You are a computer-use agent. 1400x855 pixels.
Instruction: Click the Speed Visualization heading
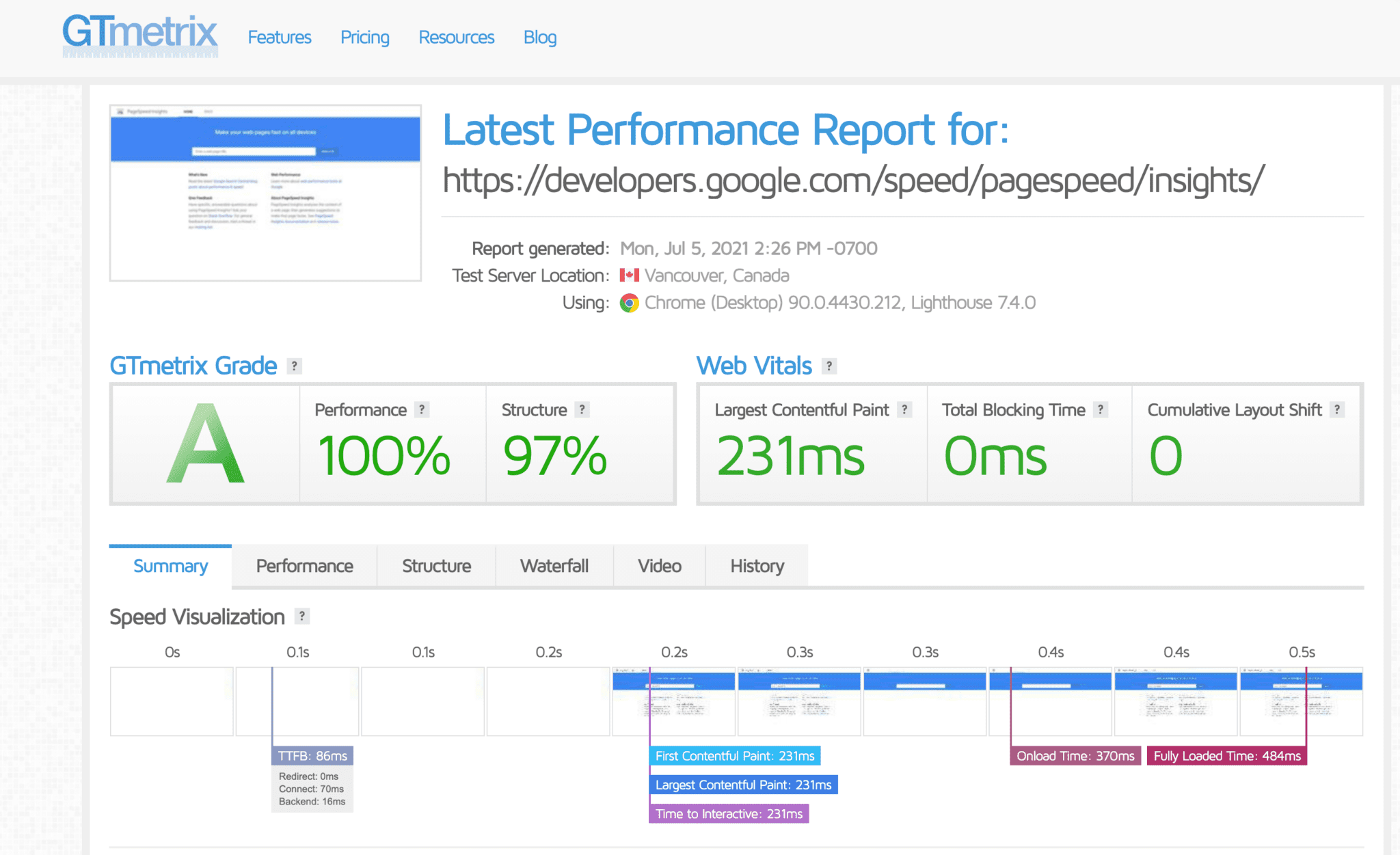197,616
